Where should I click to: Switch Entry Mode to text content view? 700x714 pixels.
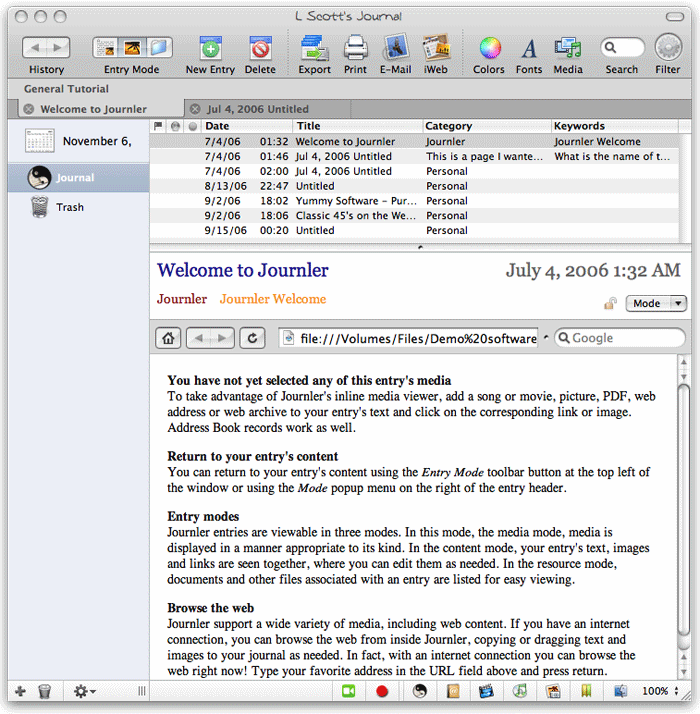point(106,47)
